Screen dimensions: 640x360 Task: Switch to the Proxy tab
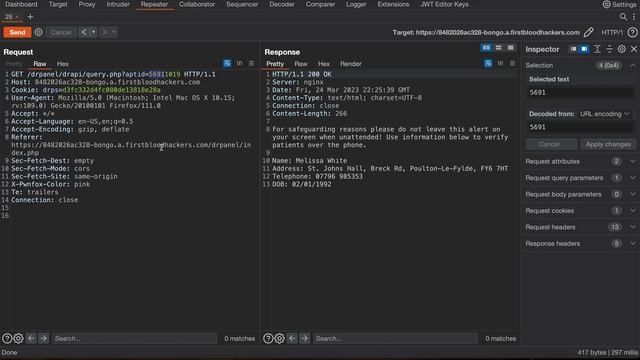coord(87,4)
